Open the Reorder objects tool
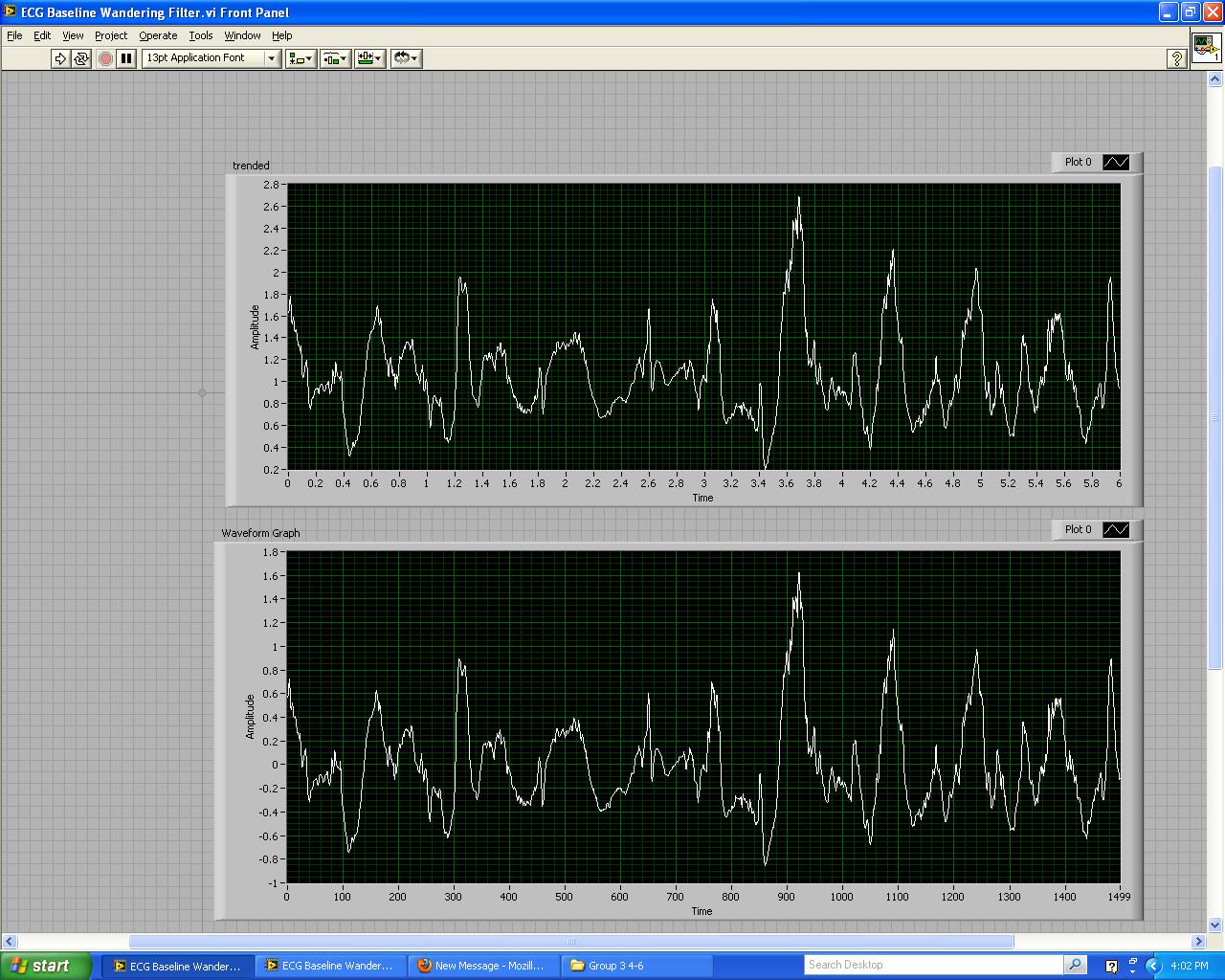1225x980 pixels. point(406,58)
